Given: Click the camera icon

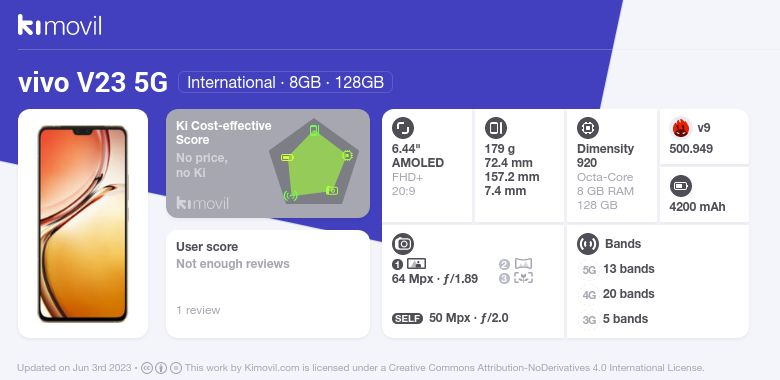Looking at the screenshot, I should click(403, 244).
